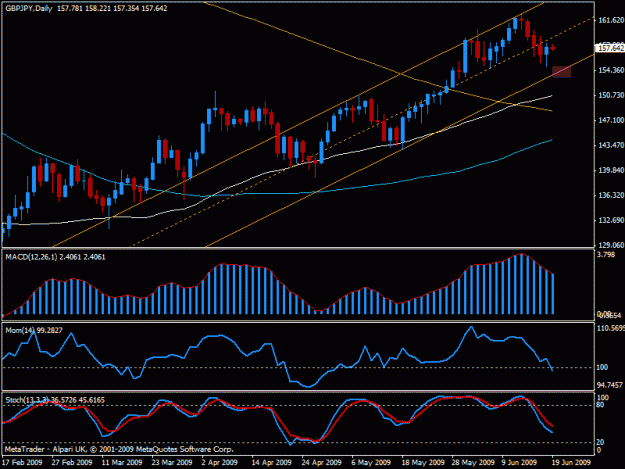Click the momentum 100 level label
Screen dimensions: 625x469
point(602,367)
